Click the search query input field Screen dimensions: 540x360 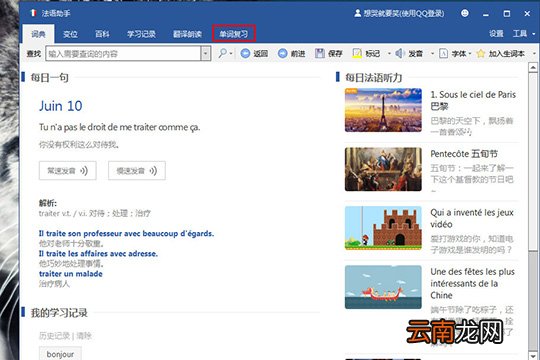(x=123, y=54)
